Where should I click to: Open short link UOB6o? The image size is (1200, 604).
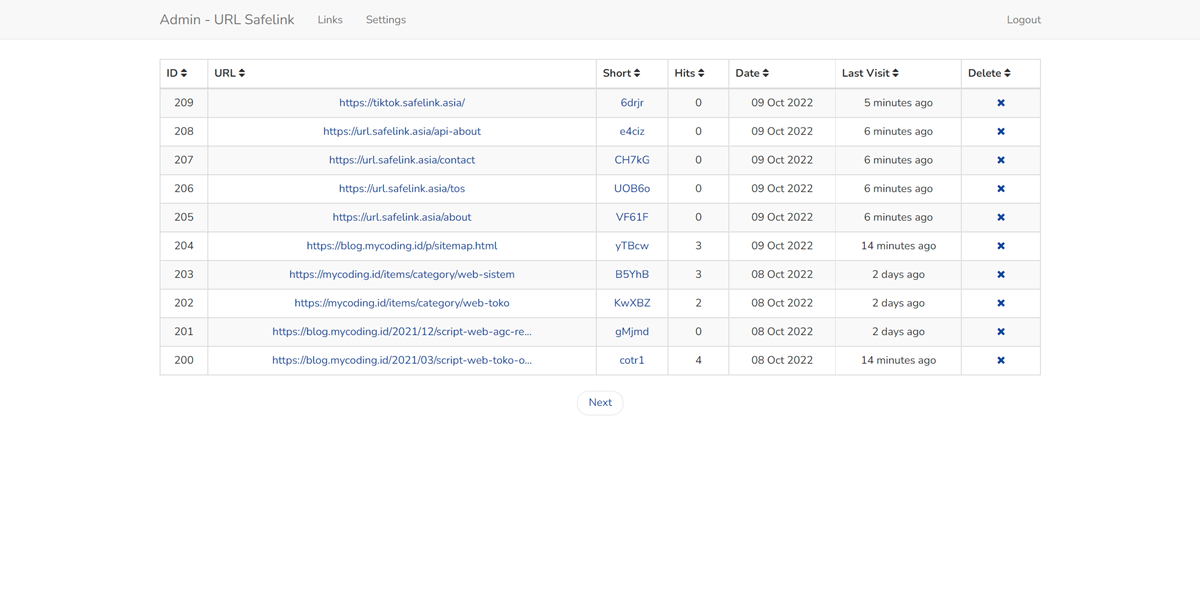pyautogui.click(x=632, y=189)
